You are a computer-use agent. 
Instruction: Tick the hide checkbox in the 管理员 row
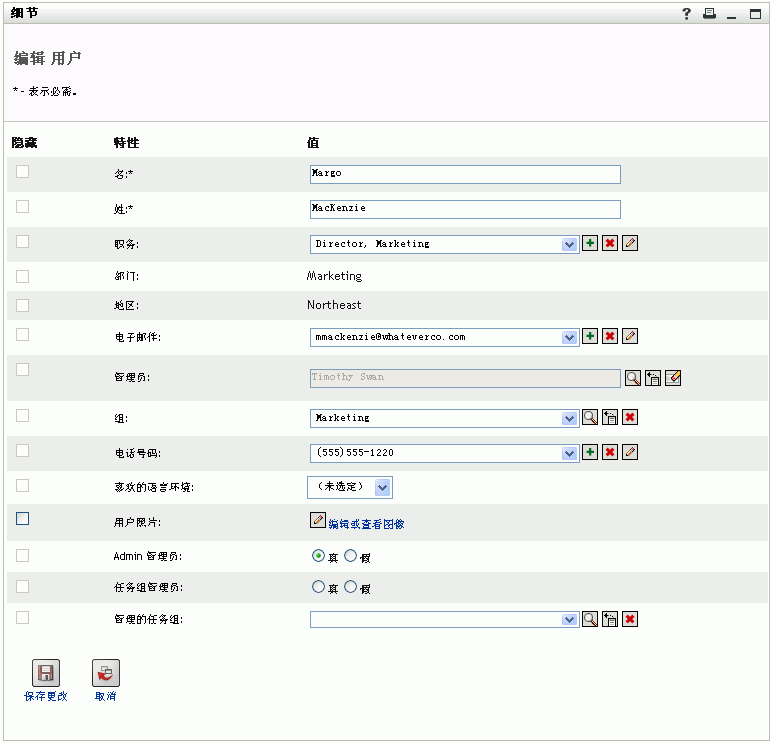[x=23, y=369]
